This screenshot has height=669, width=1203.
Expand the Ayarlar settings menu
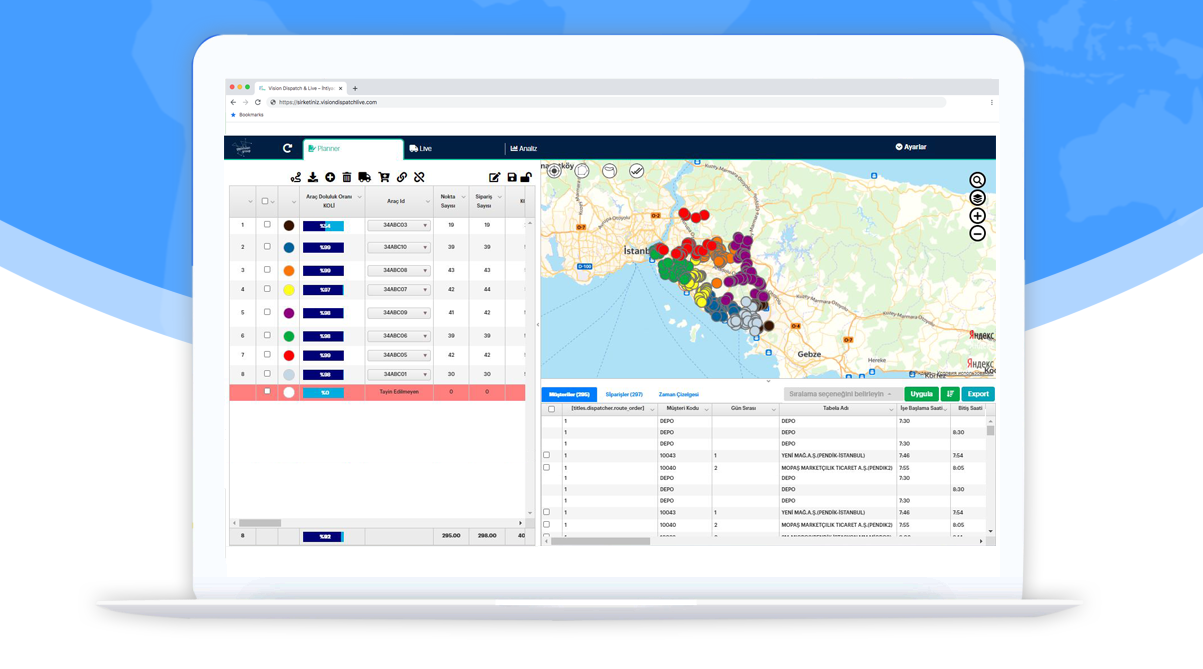[x=911, y=147]
